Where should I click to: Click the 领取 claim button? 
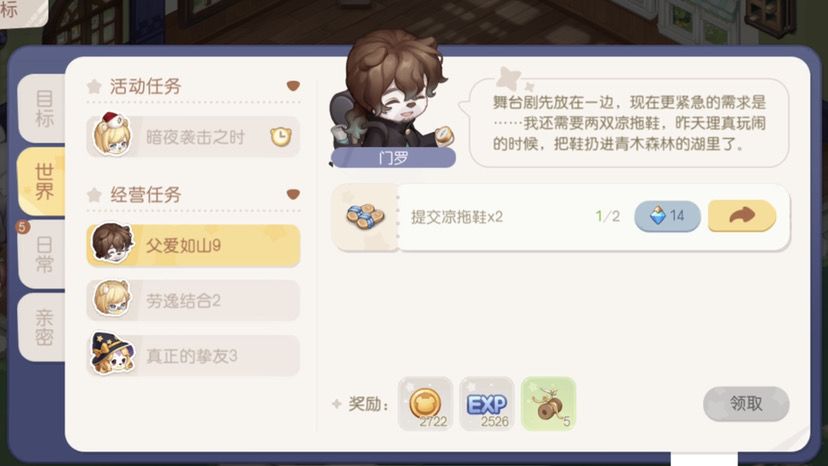tap(746, 404)
